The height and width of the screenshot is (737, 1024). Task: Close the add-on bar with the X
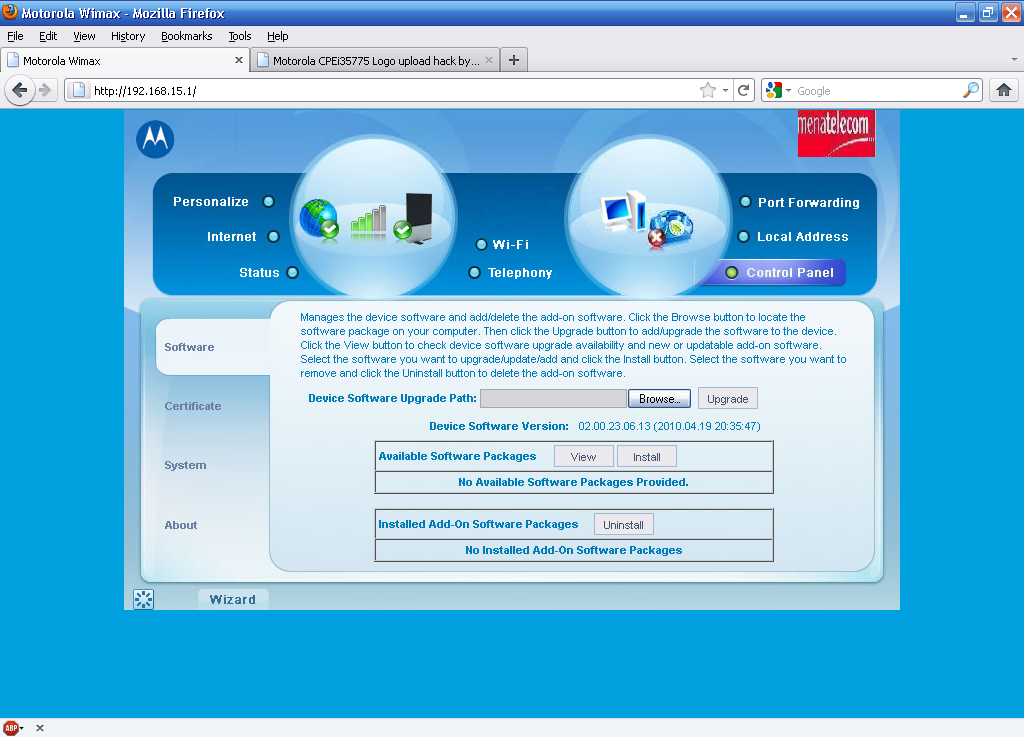tap(40, 728)
